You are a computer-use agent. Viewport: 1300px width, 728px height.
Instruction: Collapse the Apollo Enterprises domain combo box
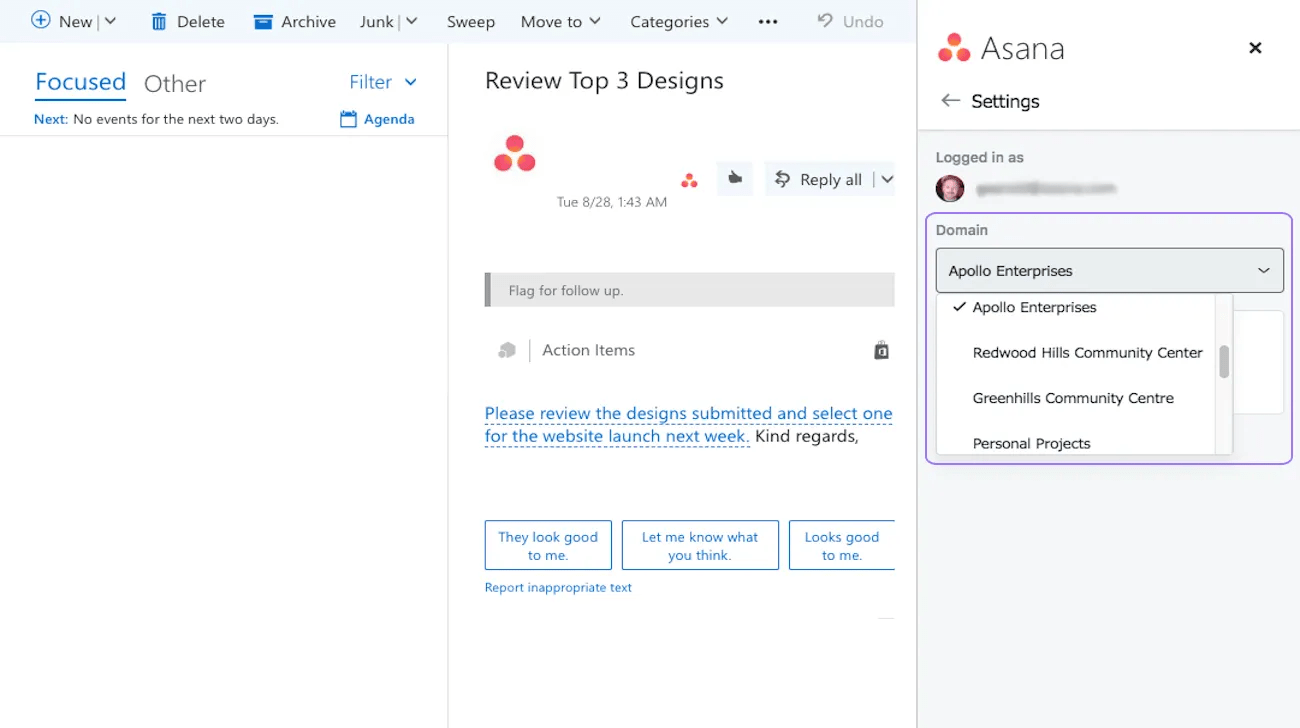point(1110,270)
